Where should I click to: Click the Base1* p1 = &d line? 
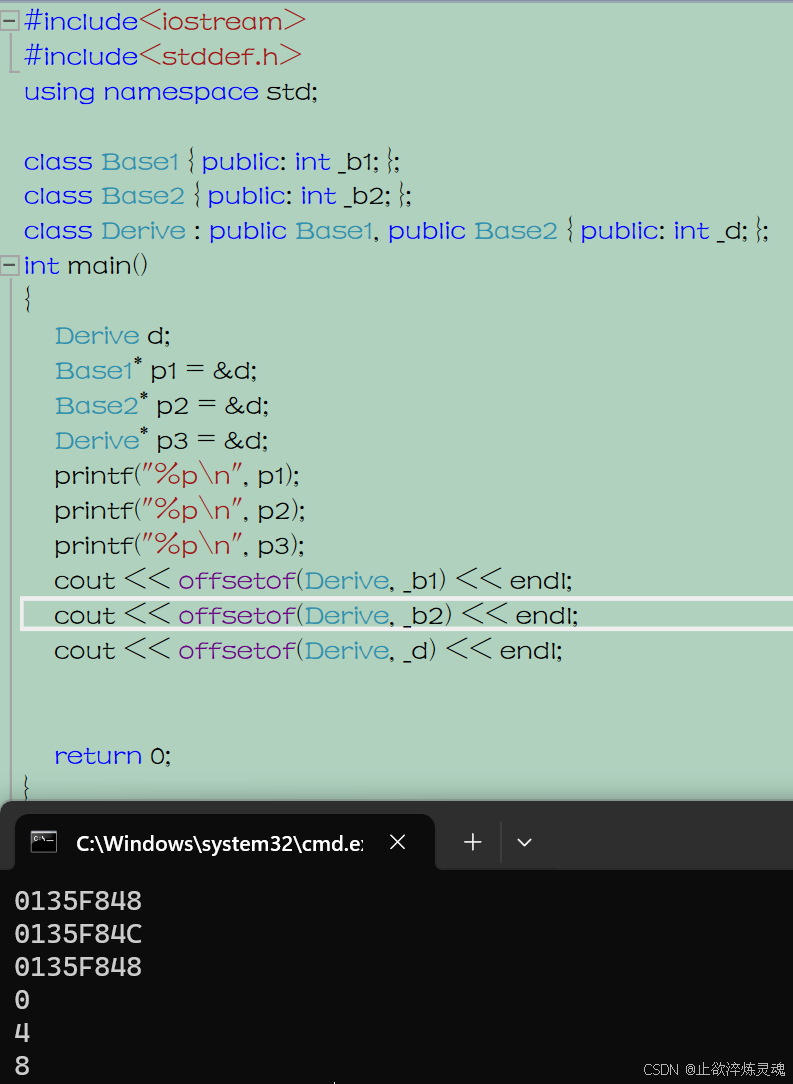click(155, 371)
